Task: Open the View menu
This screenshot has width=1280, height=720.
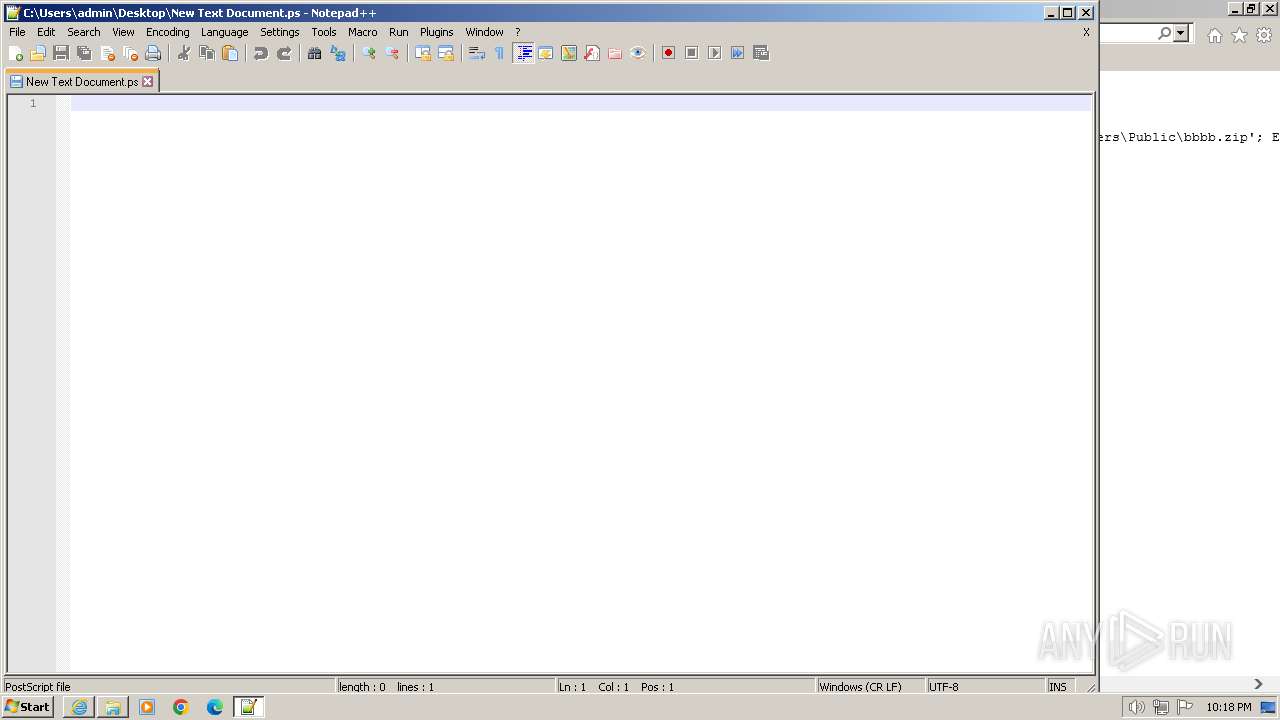Action: [x=123, y=32]
